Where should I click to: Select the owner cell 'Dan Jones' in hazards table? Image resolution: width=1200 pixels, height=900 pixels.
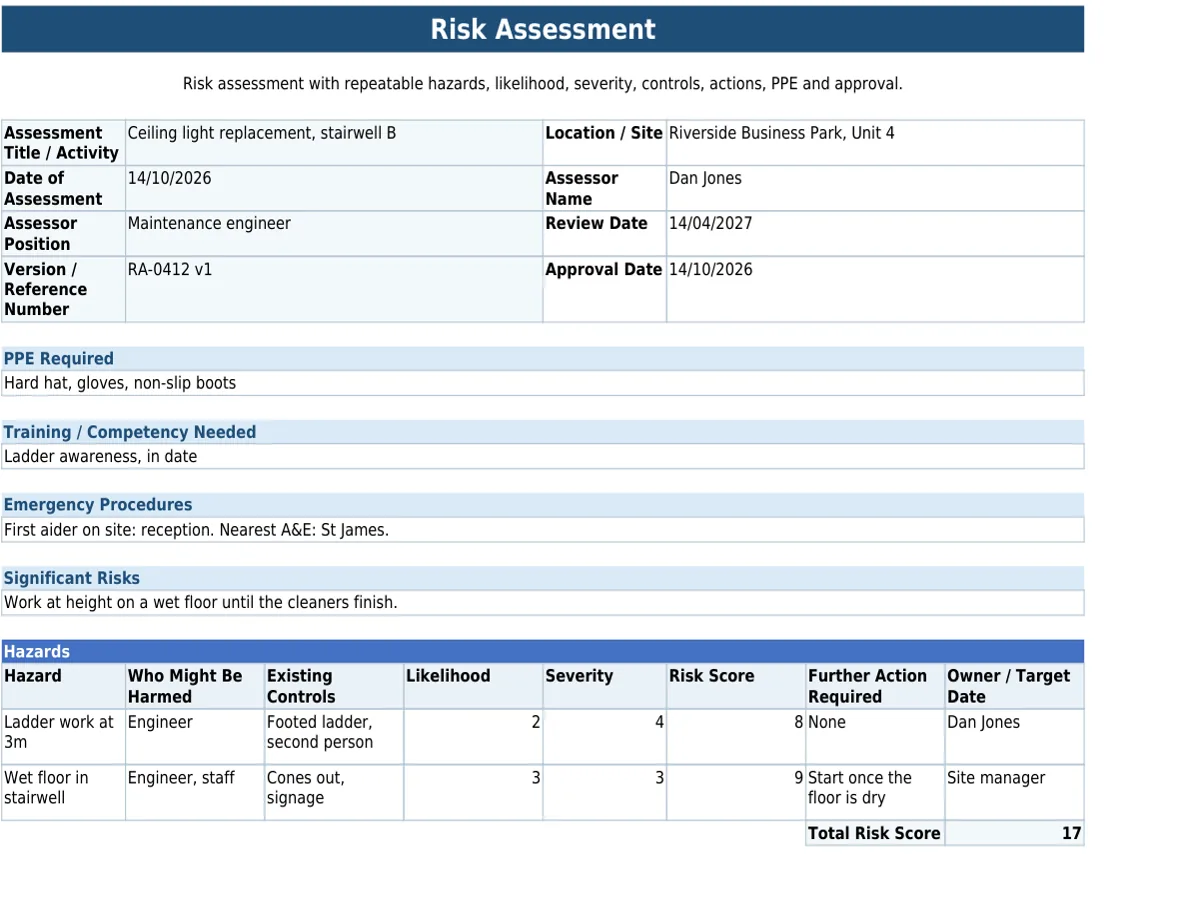[x=1014, y=737]
